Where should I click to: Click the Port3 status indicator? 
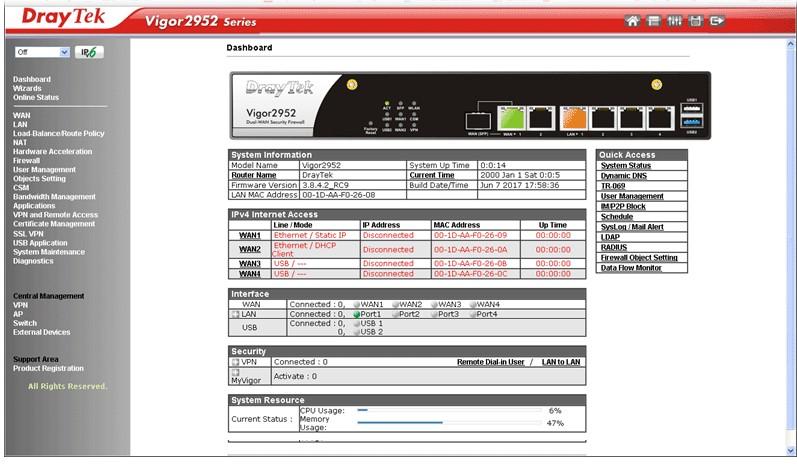click(435, 315)
